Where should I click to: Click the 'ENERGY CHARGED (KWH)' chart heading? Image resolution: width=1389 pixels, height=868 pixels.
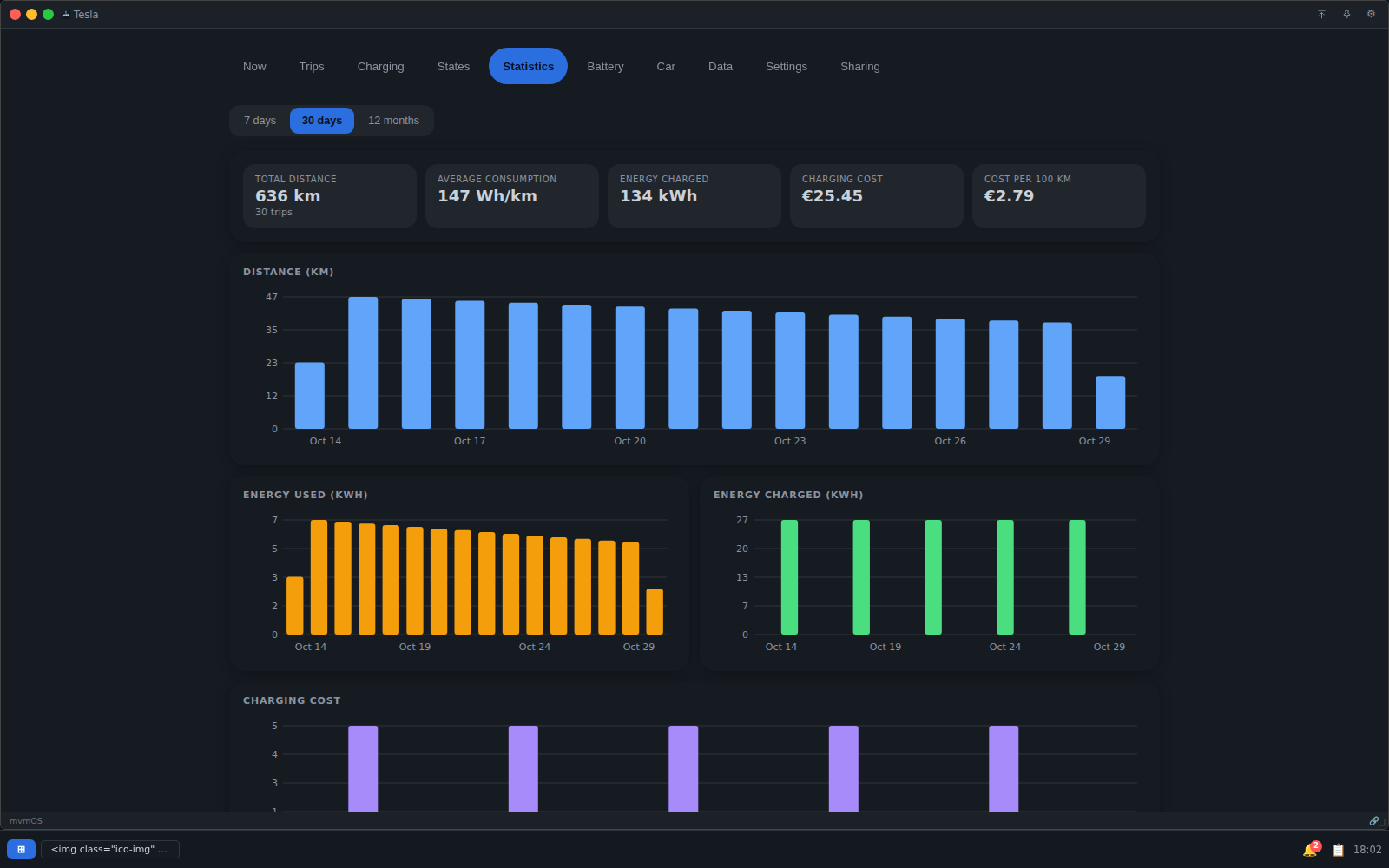pyautogui.click(x=788, y=495)
